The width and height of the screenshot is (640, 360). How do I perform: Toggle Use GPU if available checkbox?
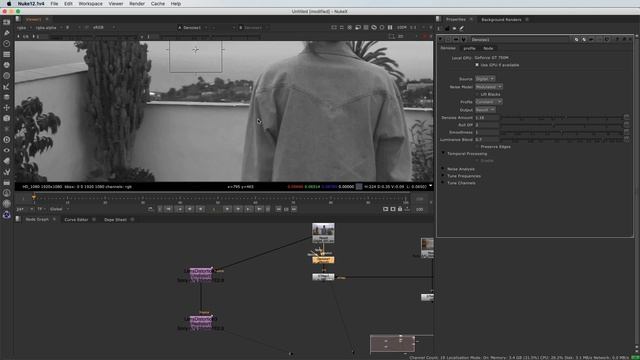point(477,65)
